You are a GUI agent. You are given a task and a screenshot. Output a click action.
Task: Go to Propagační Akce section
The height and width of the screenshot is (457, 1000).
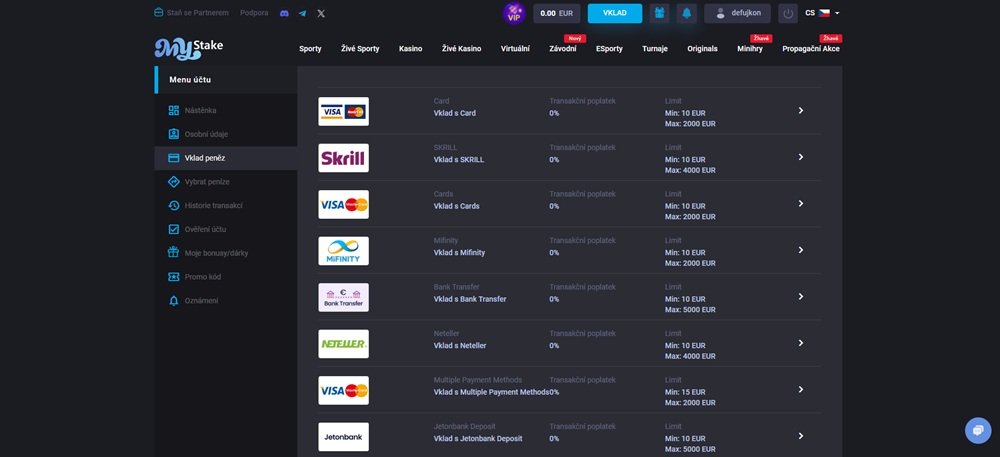point(811,49)
